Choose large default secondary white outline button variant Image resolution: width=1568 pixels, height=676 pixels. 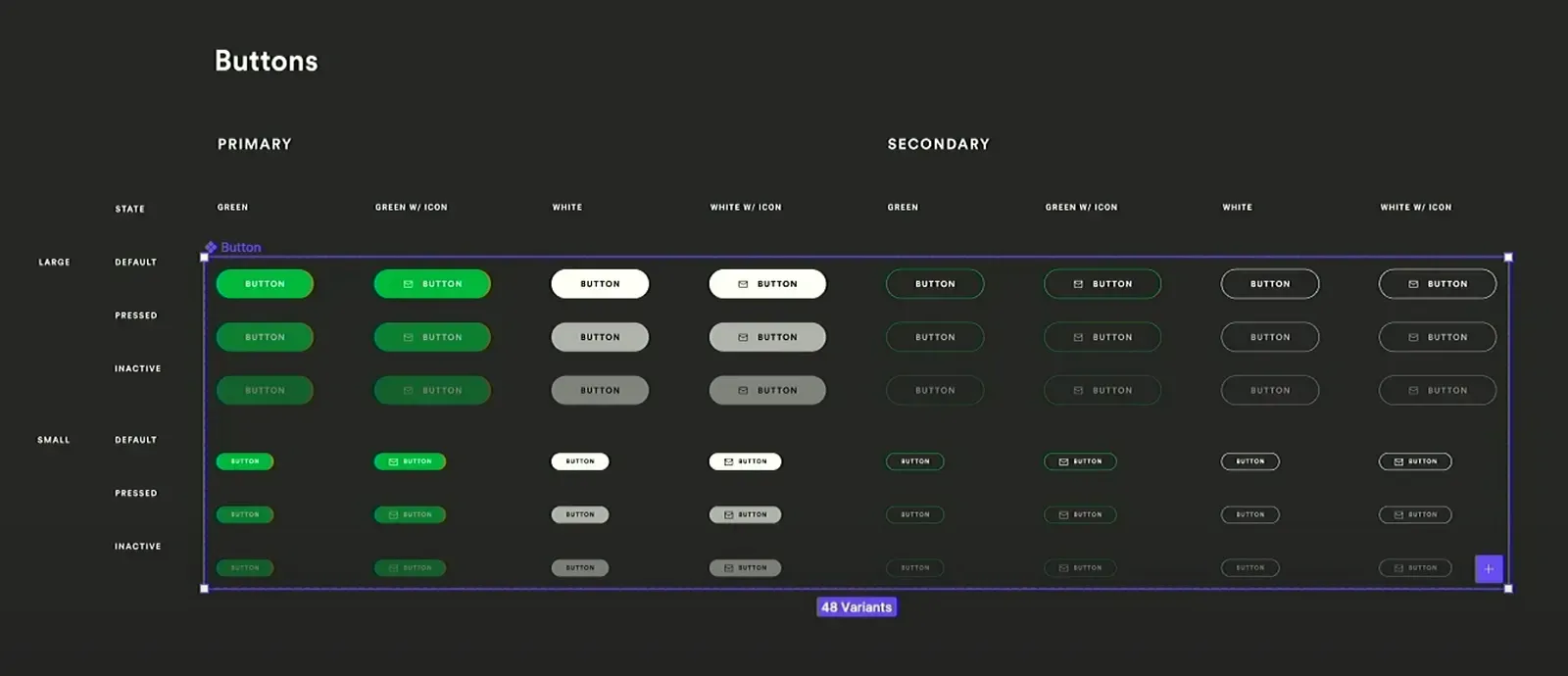point(1270,284)
